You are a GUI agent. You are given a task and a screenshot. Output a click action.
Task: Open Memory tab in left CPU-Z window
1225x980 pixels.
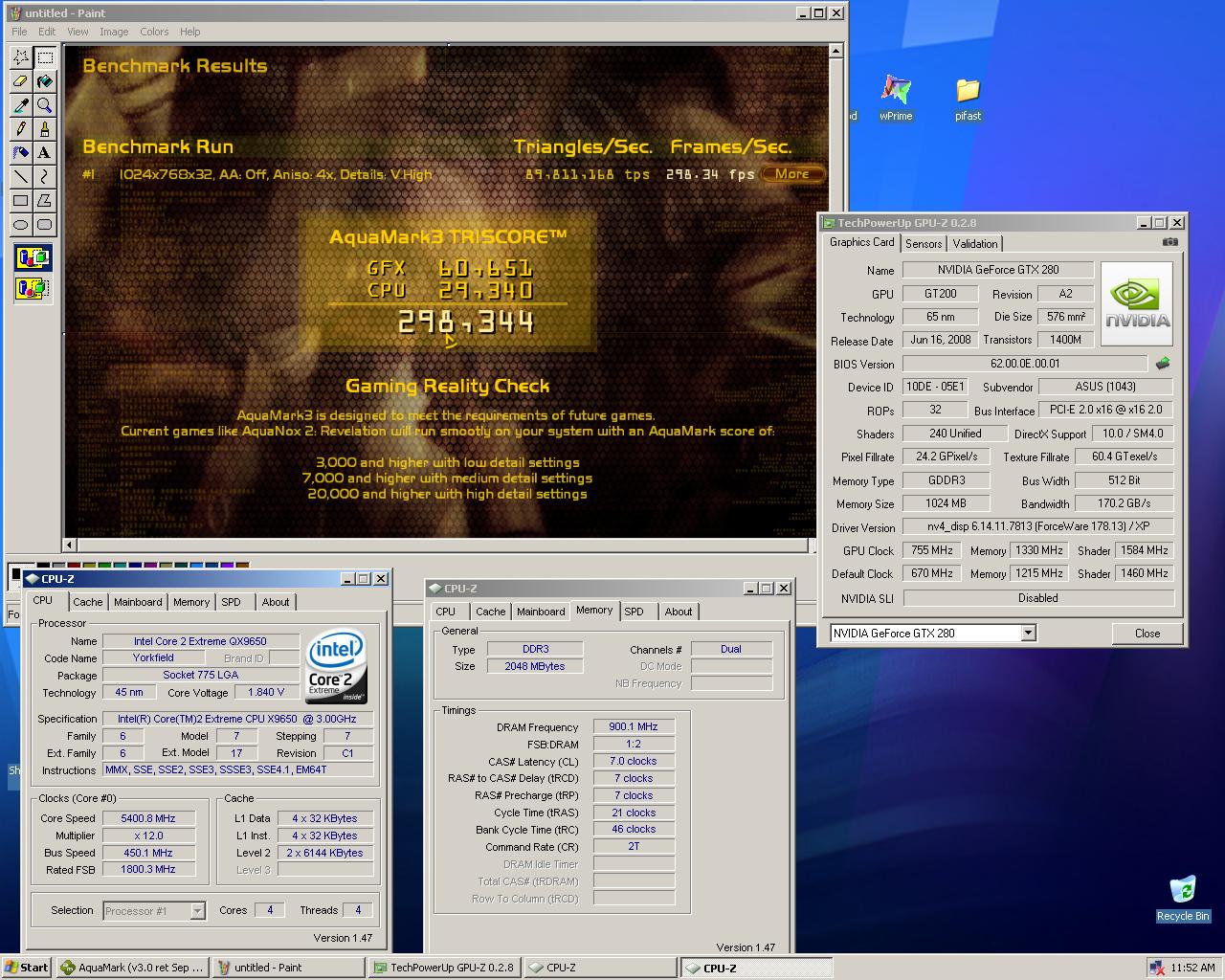pos(191,602)
